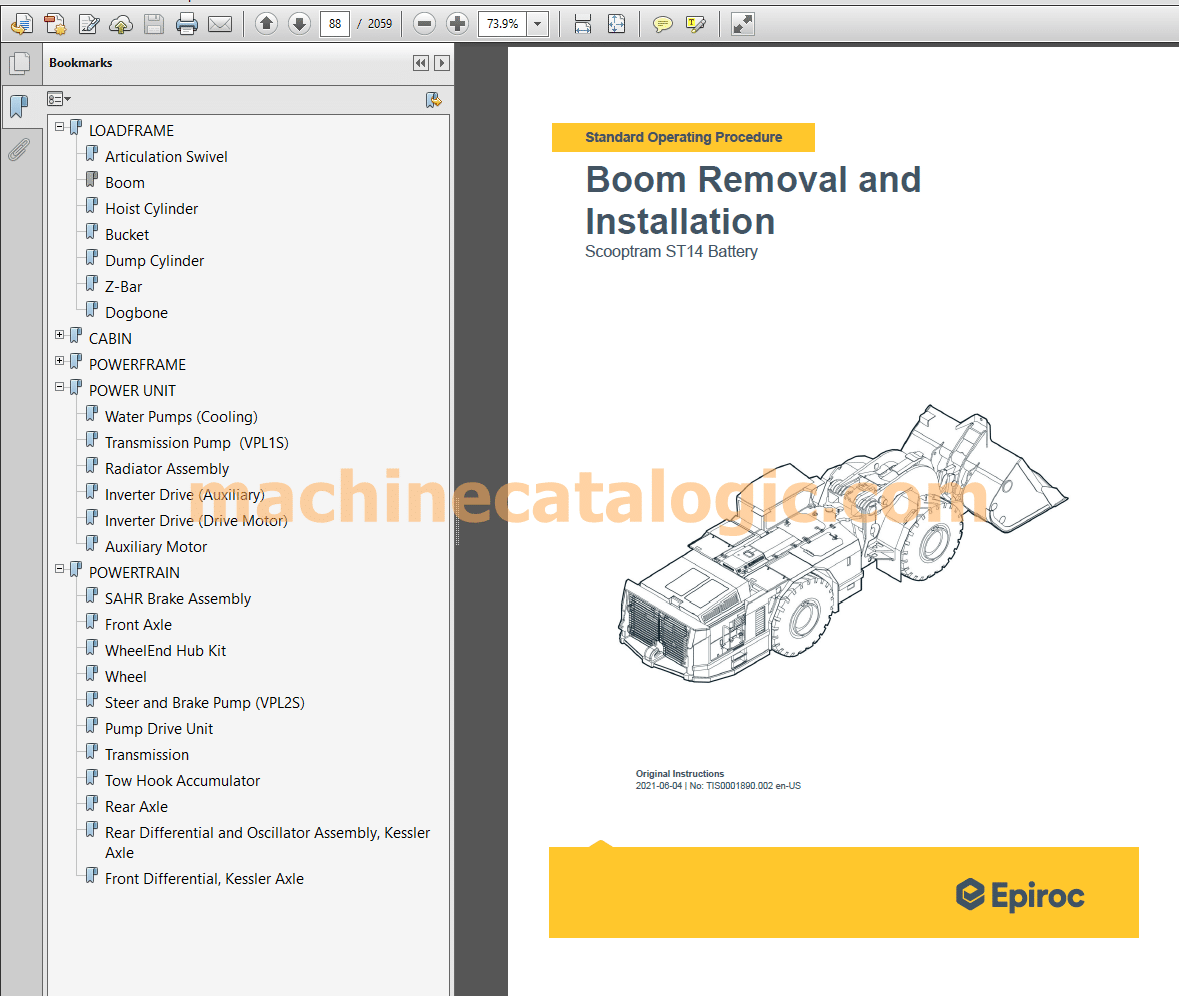Open the SAHR Brake Assembly bookmark

(x=177, y=599)
